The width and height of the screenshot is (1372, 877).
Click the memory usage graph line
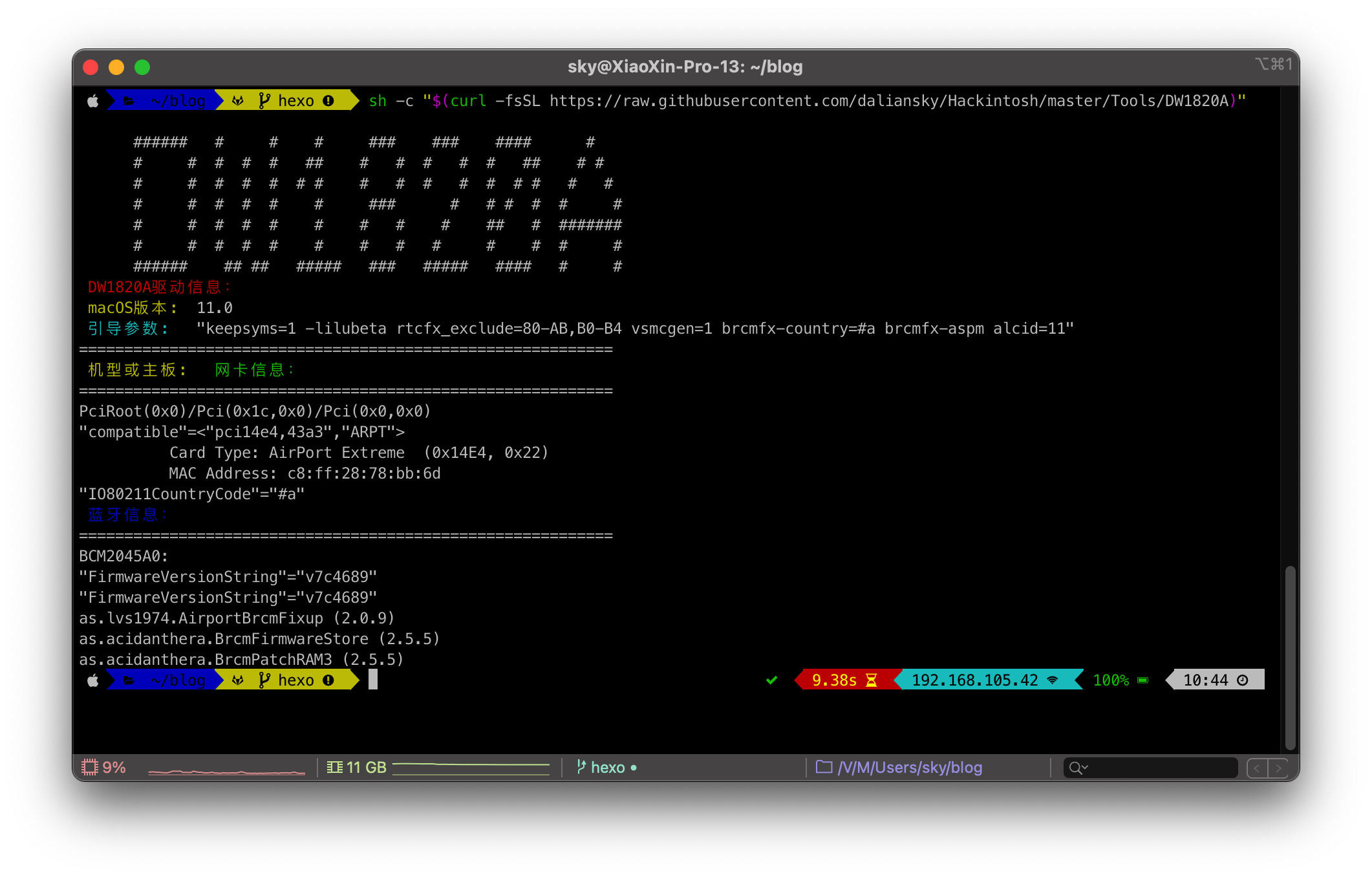point(471,767)
